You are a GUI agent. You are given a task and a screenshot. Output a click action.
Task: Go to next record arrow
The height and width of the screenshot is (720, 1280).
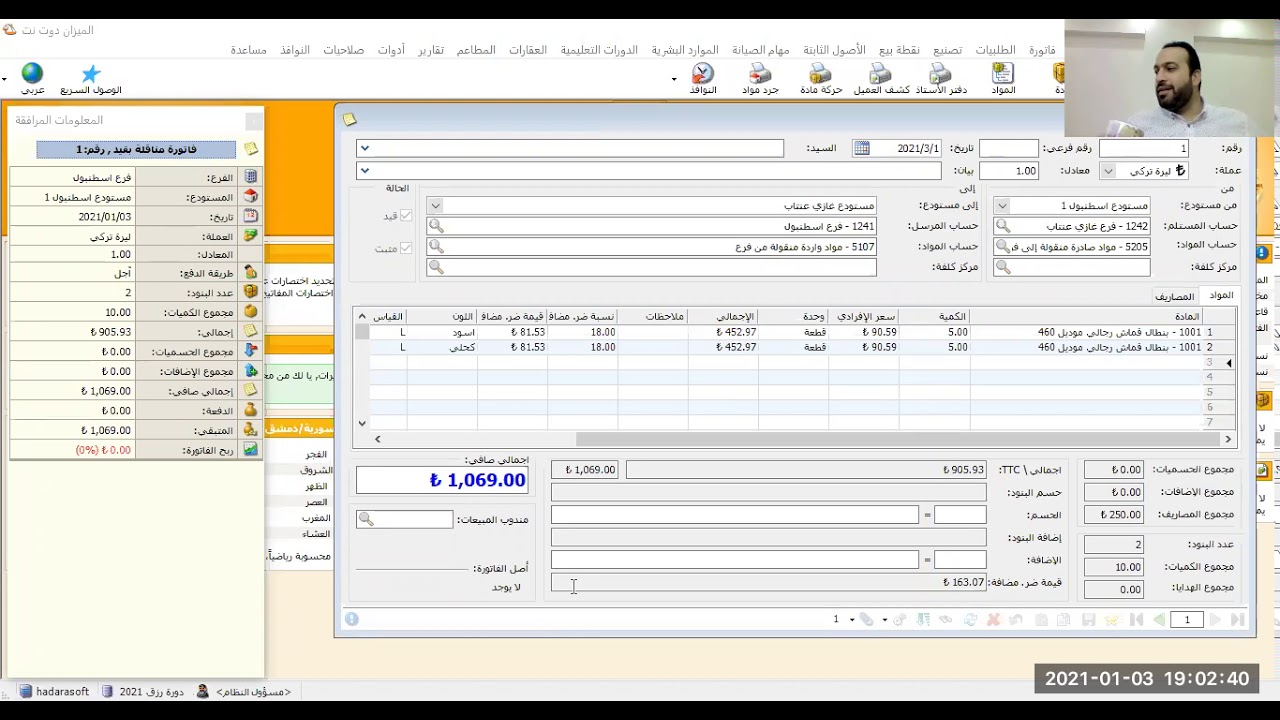[x=1216, y=620]
